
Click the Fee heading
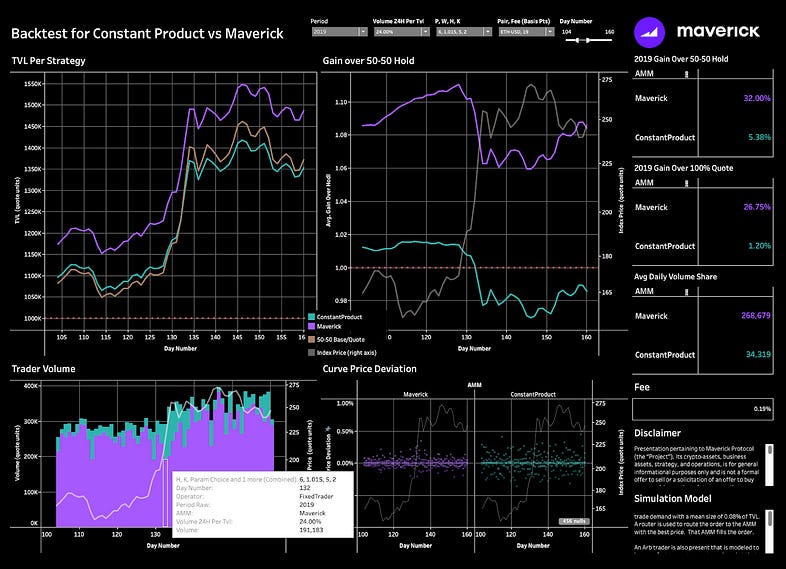pos(642,388)
